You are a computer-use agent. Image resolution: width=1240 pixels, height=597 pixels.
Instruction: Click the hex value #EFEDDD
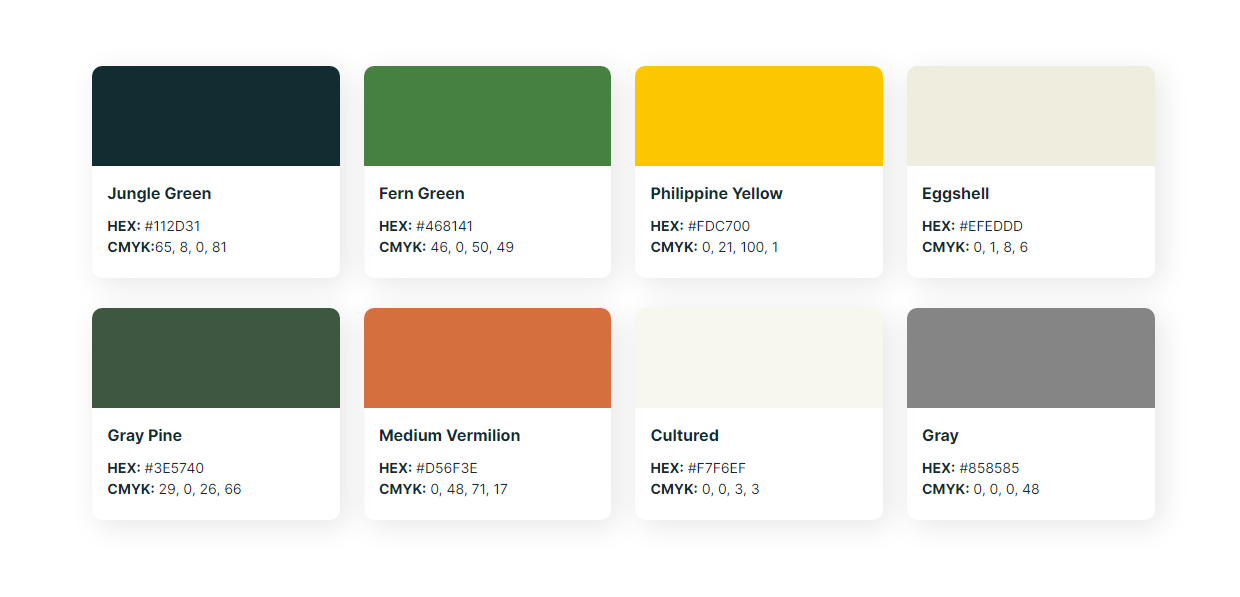pos(991,226)
